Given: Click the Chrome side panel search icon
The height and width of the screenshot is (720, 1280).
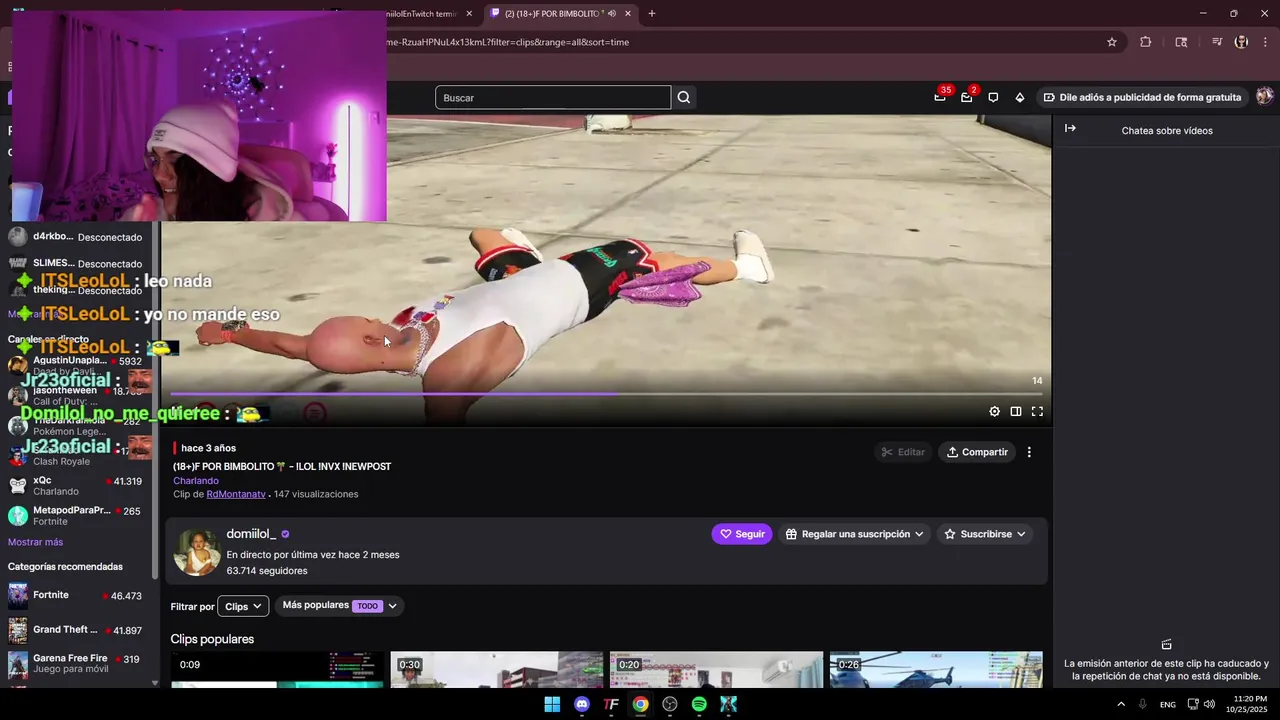Looking at the screenshot, I should tap(1181, 42).
